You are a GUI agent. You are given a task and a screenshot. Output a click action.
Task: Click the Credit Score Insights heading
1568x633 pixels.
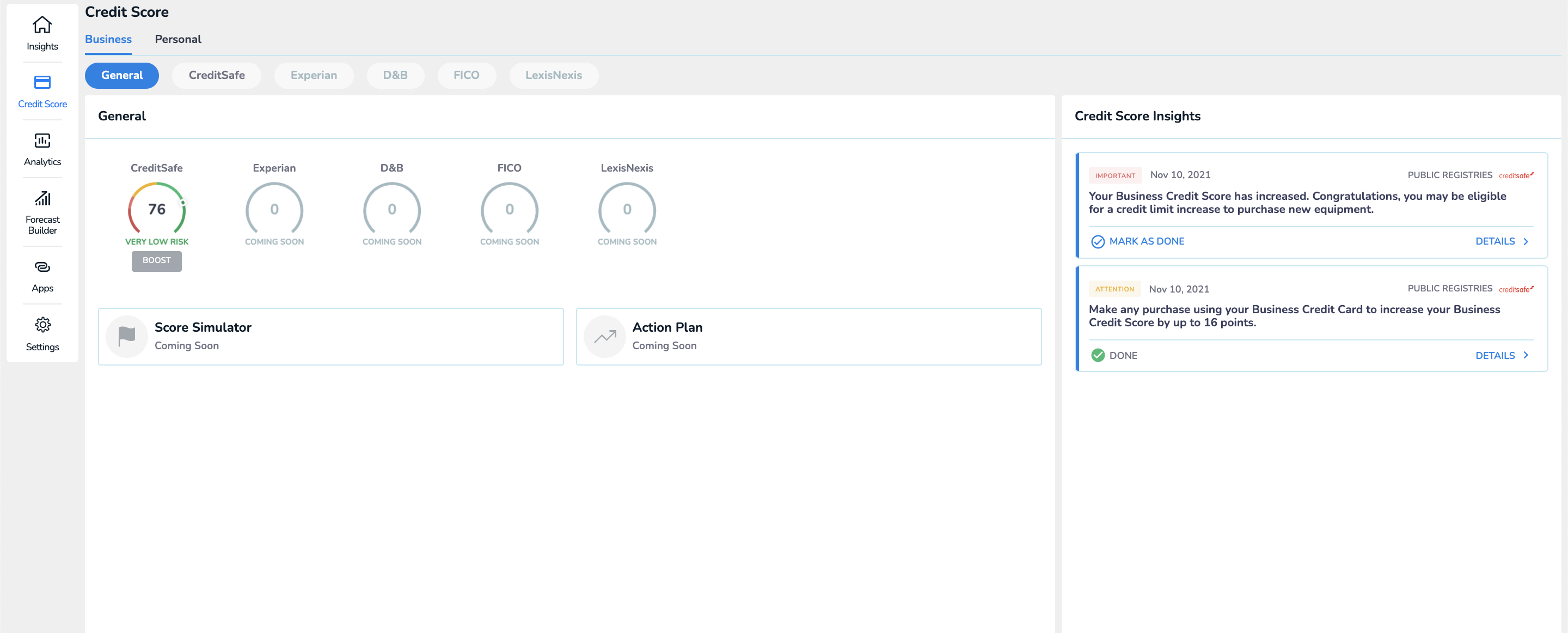click(1137, 115)
